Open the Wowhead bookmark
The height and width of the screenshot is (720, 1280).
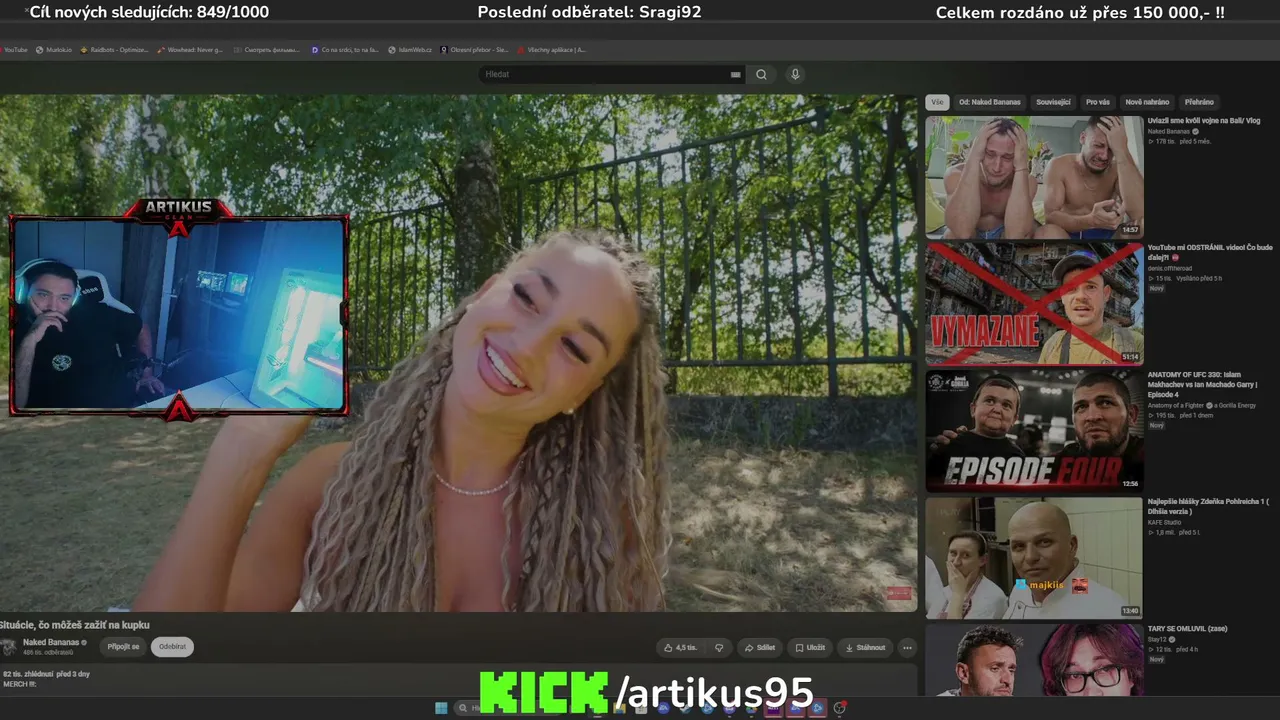pos(191,49)
